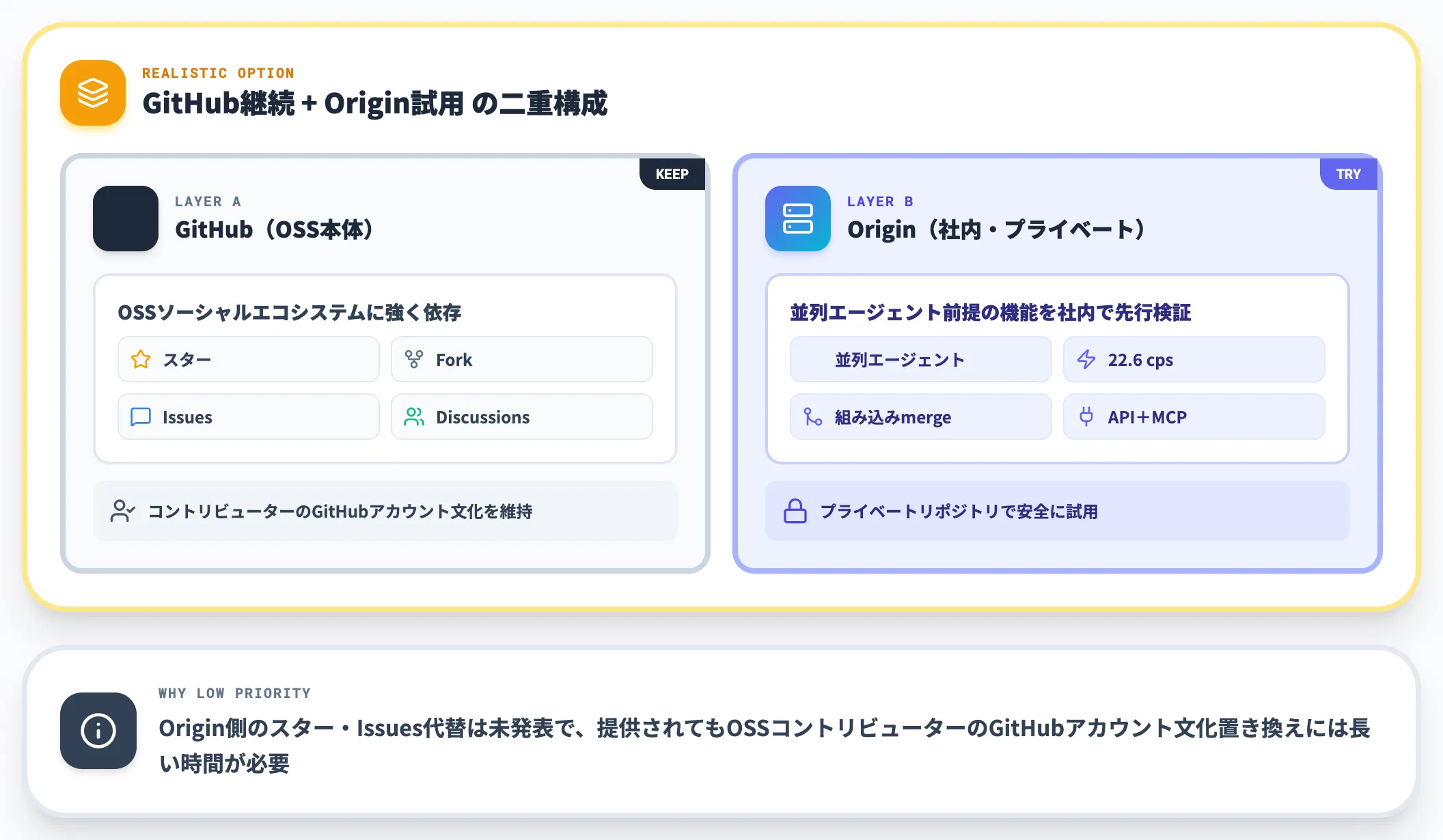Viewport: 1443px width, 840px height.
Task: Click the people icon beside Discussions
Action: [414, 417]
